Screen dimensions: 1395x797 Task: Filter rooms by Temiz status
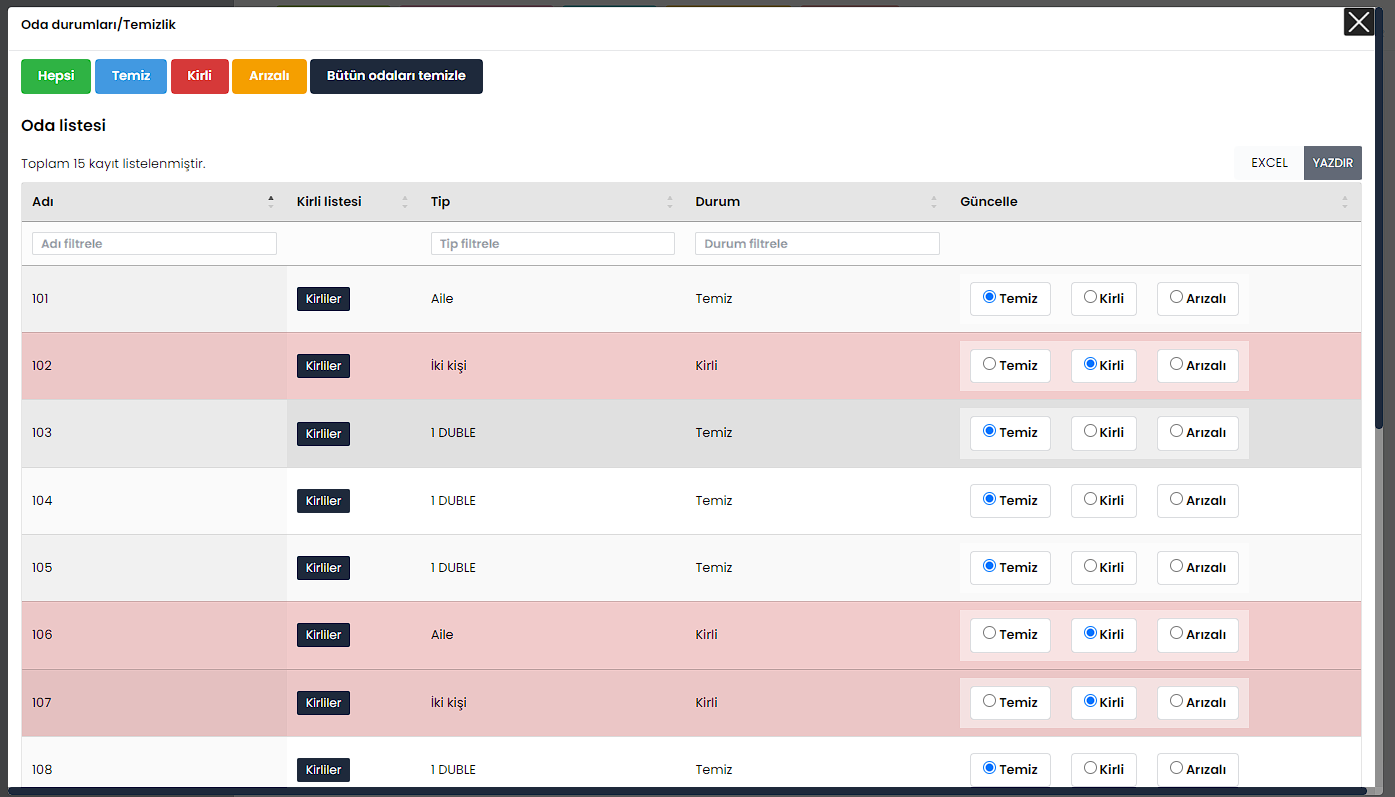click(131, 76)
